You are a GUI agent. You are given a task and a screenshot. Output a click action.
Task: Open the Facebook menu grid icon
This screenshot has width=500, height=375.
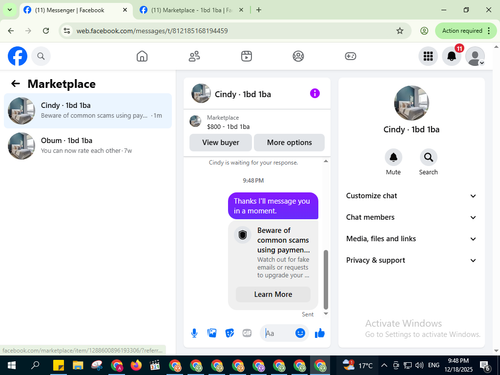click(x=428, y=56)
